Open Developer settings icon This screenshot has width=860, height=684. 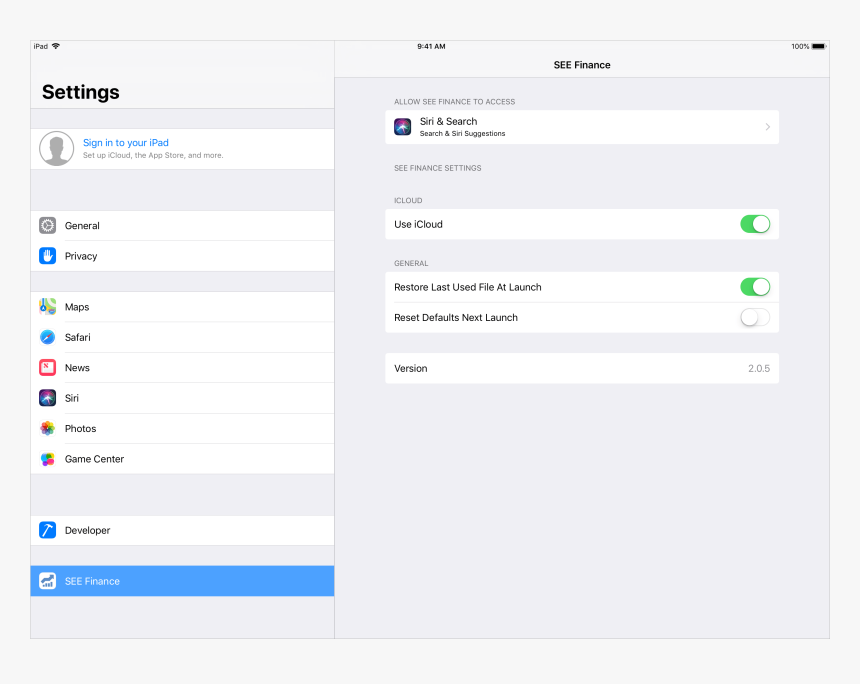tap(47, 530)
